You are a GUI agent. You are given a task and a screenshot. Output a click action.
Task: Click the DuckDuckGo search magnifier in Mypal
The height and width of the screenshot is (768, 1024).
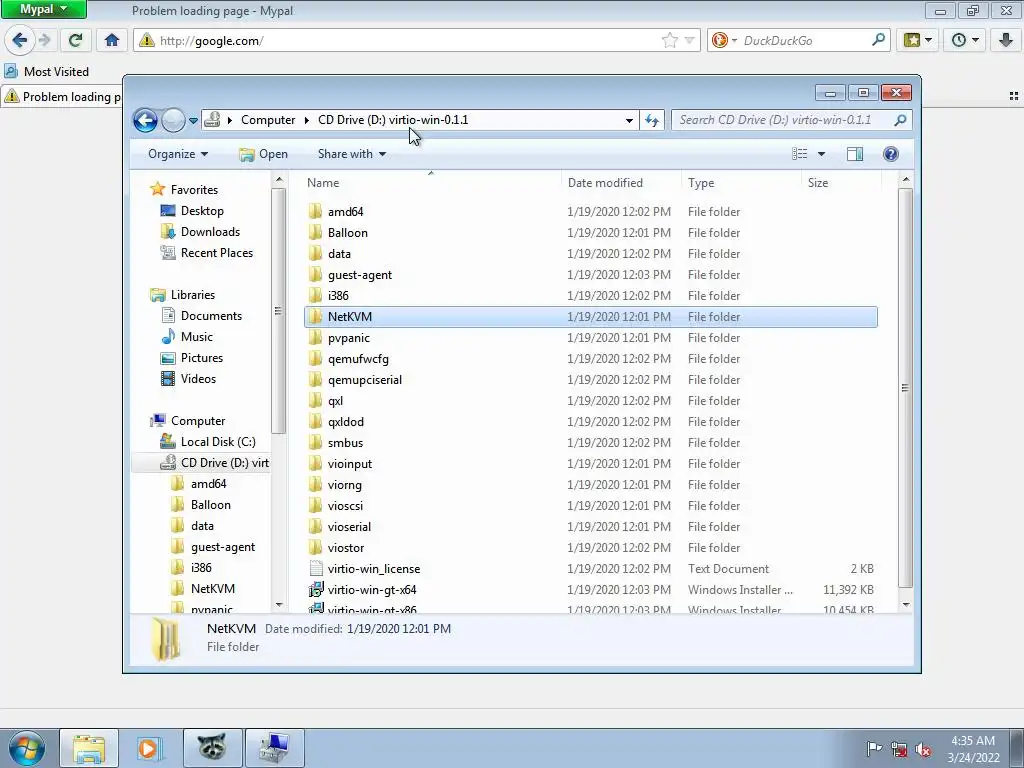tap(878, 40)
